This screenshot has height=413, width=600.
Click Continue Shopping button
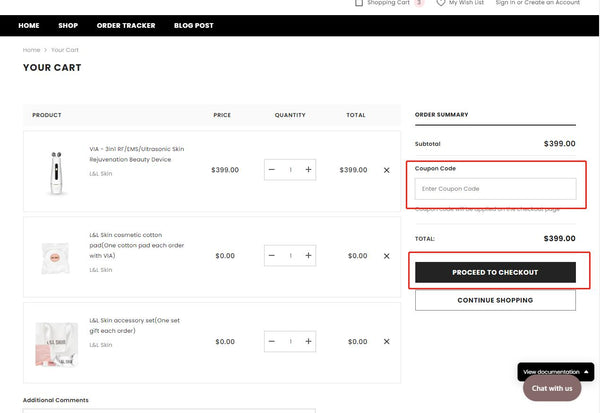click(x=495, y=300)
